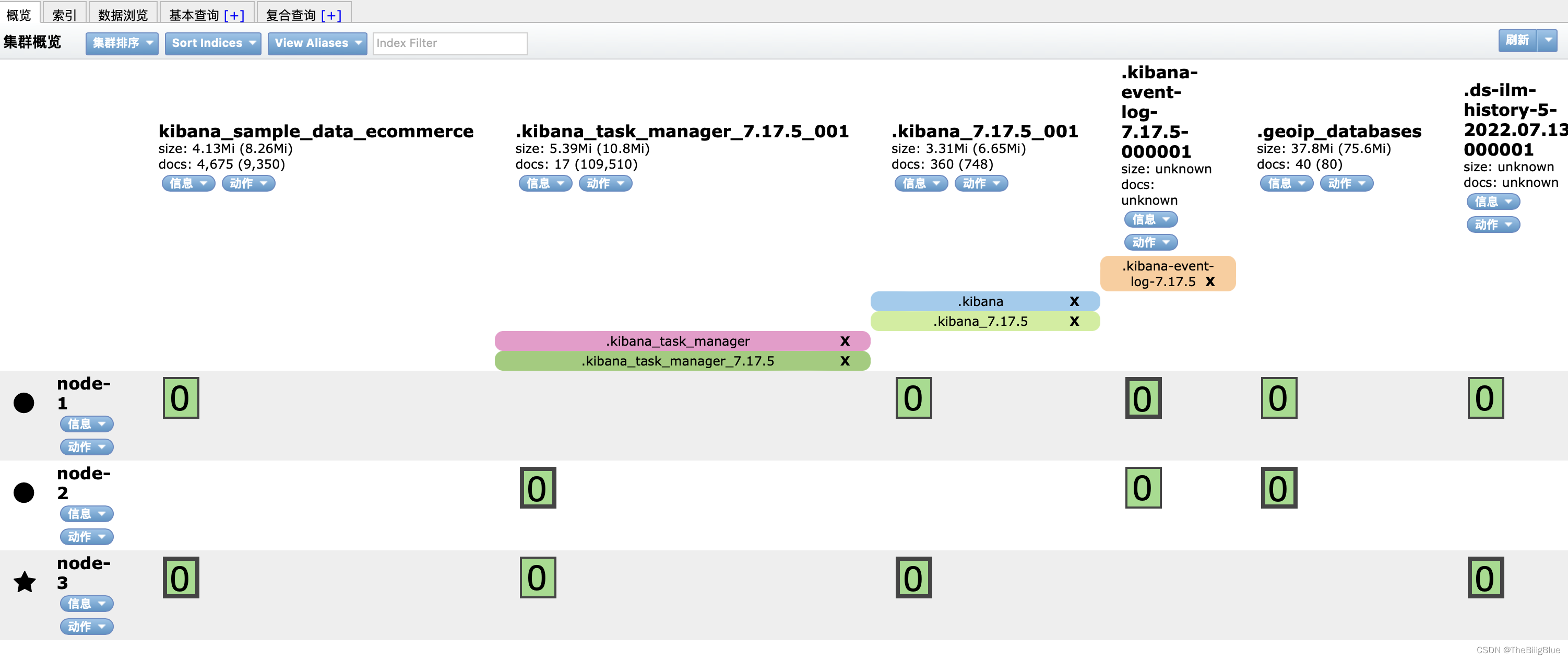1568x660 pixels.
Task: Remove .kibana_task_manager alias X icon
Action: [x=844, y=340]
